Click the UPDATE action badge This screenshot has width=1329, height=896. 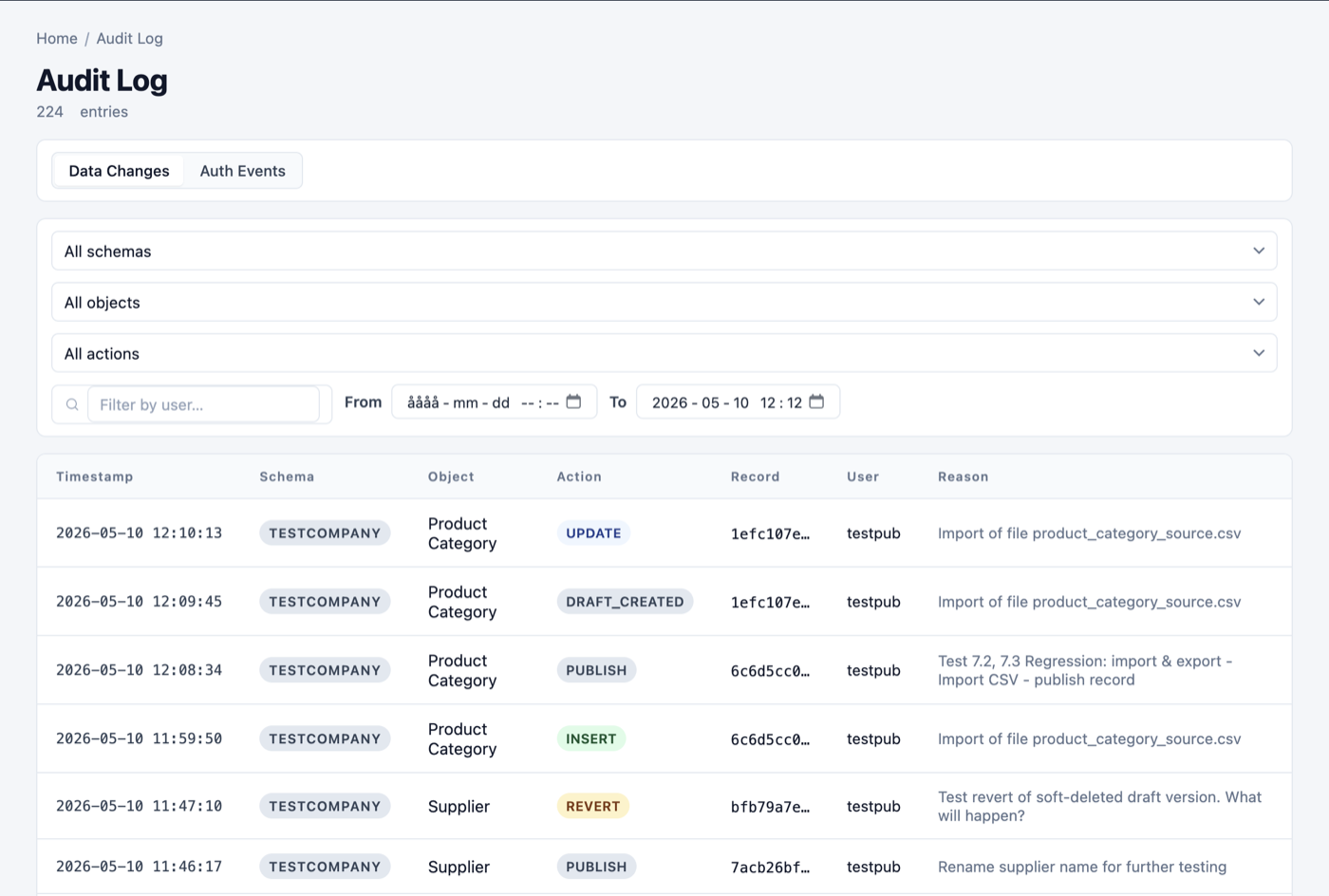pyautogui.click(x=593, y=533)
